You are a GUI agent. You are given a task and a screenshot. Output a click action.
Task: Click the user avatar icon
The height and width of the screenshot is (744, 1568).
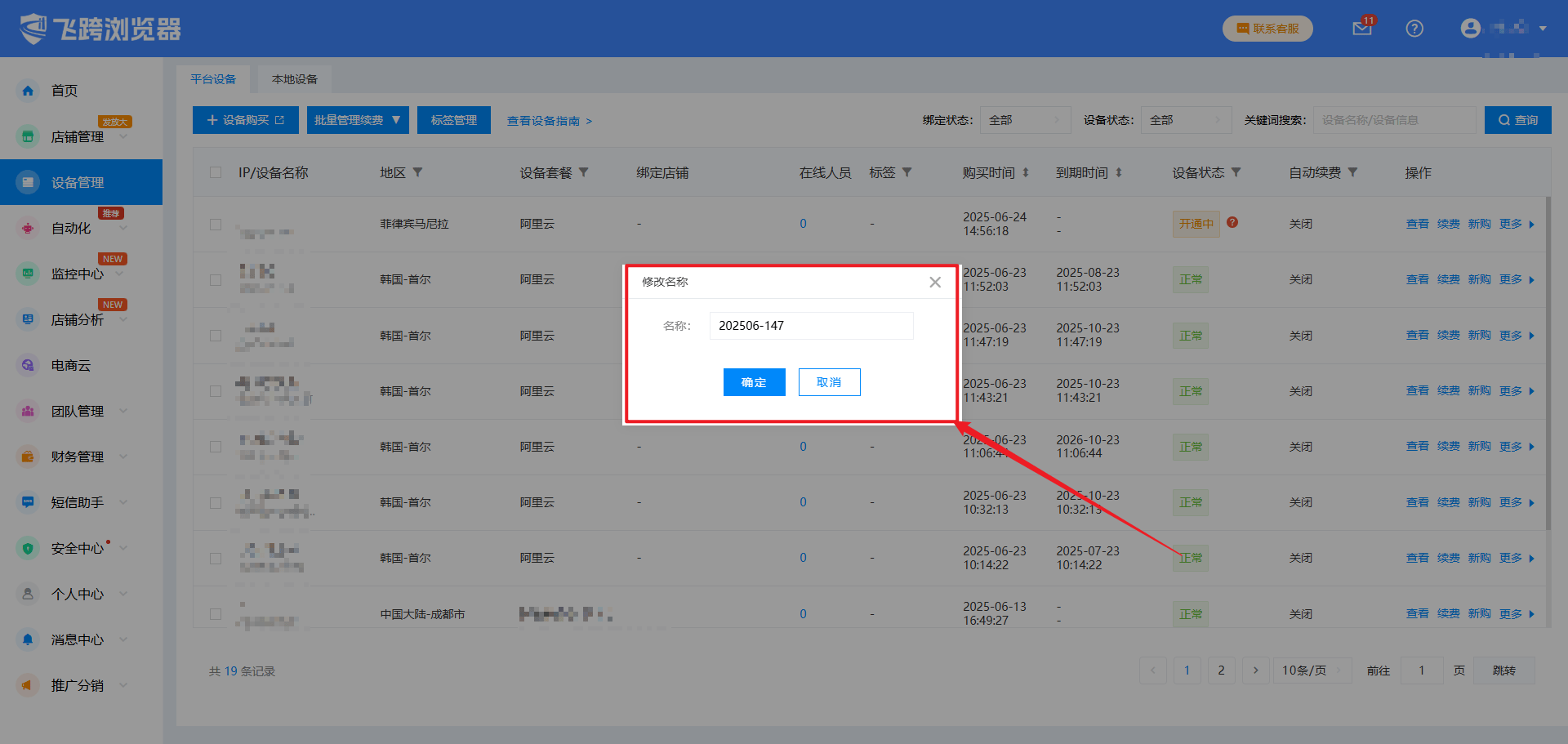(x=1470, y=29)
